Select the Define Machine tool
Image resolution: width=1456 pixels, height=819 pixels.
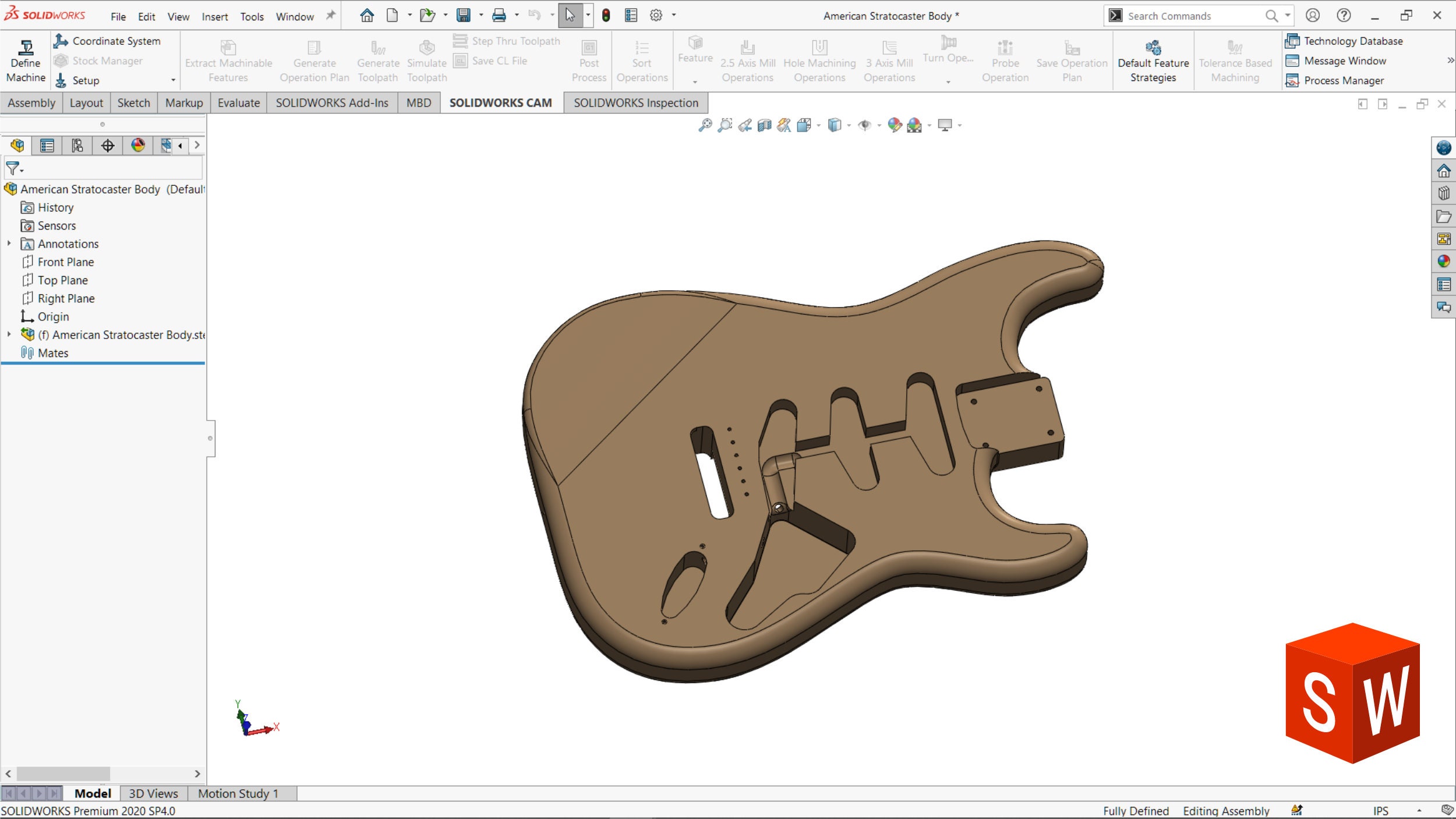click(x=24, y=58)
